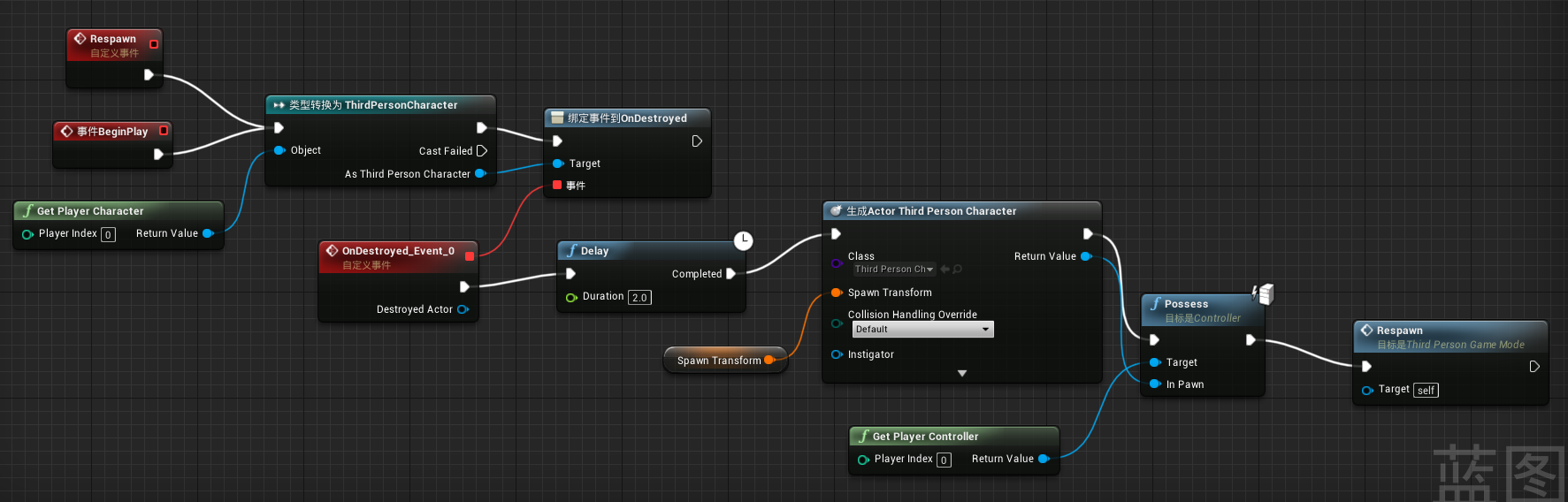Click the Instigator input pin
The height and width of the screenshot is (502, 1568).
[x=837, y=354]
